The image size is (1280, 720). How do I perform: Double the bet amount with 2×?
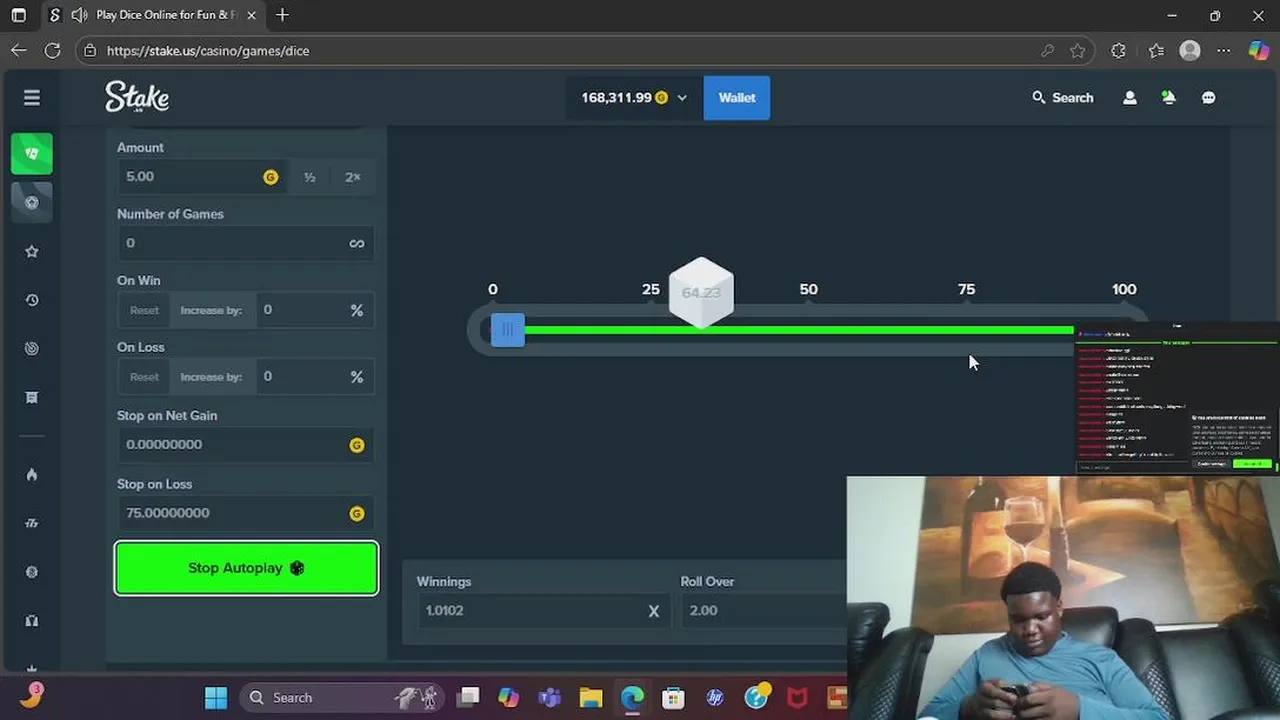pyautogui.click(x=353, y=177)
